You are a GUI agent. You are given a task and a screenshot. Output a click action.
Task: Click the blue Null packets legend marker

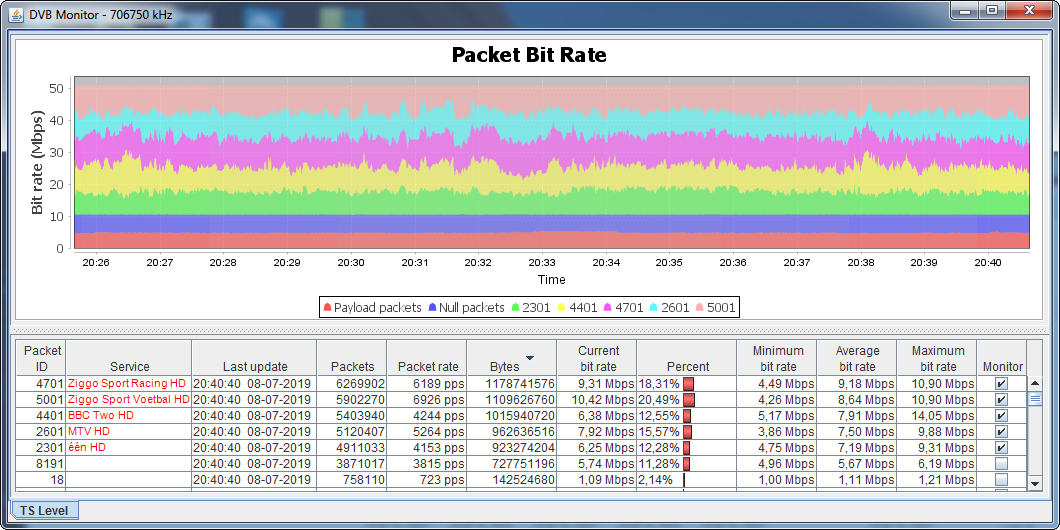[x=433, y=308]
